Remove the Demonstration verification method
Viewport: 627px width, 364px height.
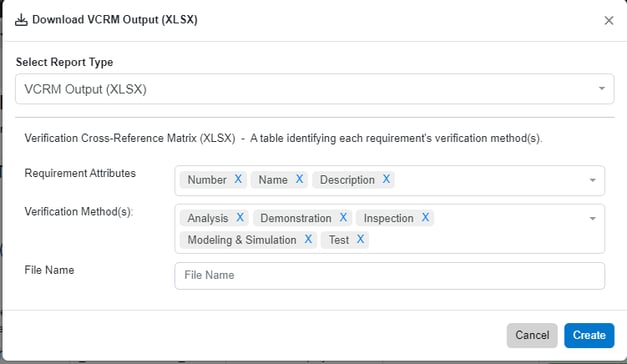[x=343, y=217]
